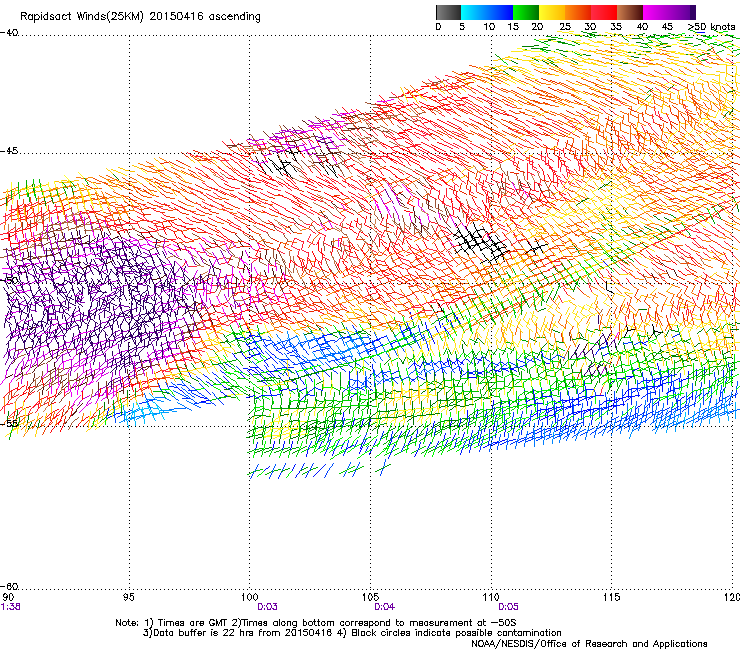Screen dimensions: 740x650
Task: Select the green 15-20 knots color segment
Action: (x=526, y=12)
